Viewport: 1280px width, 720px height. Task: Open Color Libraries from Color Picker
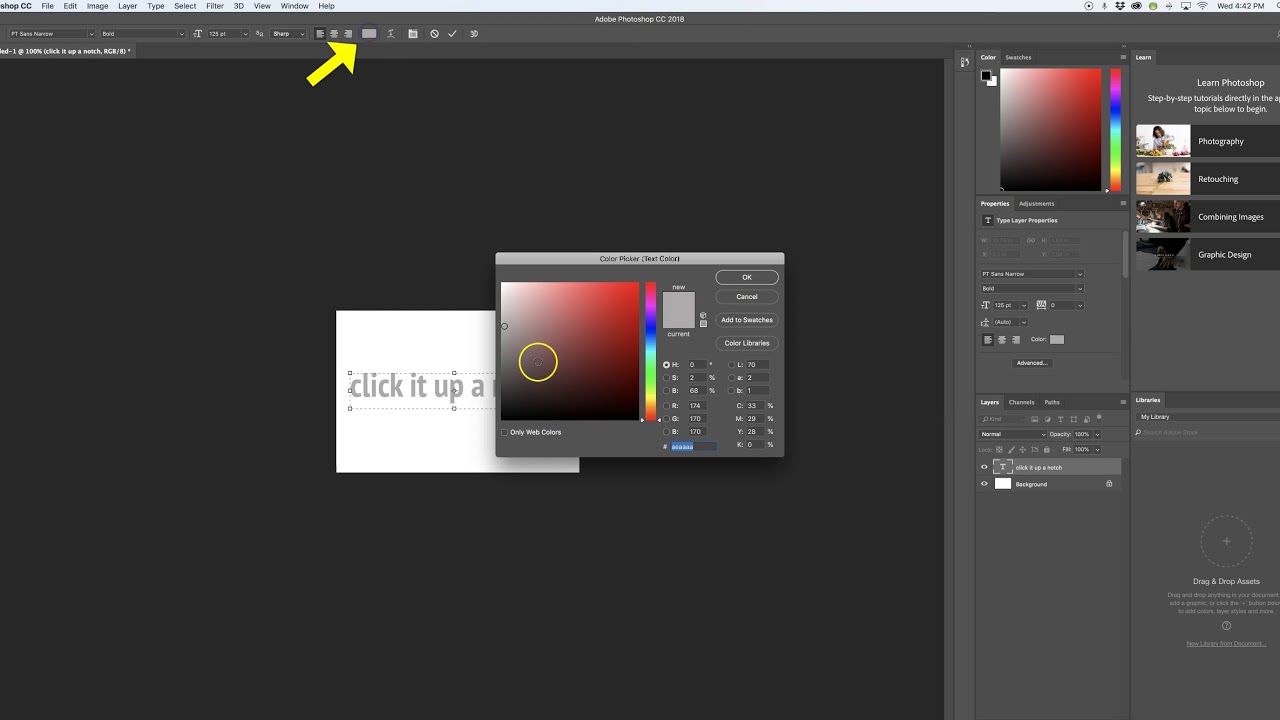click(x=747, y=343)
